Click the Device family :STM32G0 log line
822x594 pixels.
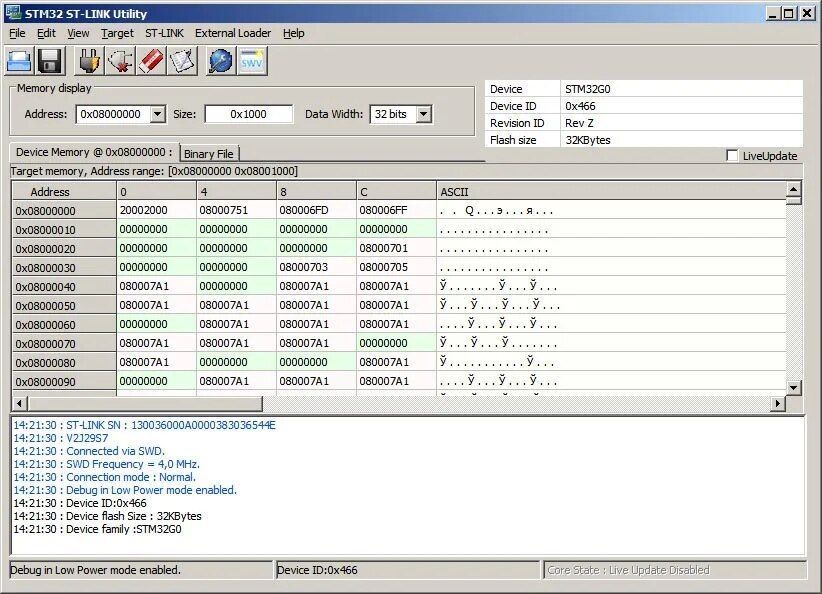[98, 529]
